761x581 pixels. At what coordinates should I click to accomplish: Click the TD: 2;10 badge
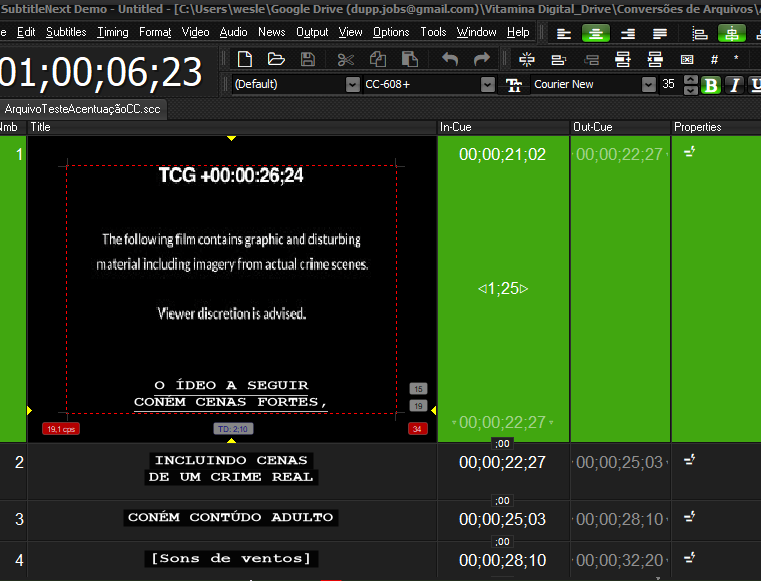pyautogui.click(x=233, y=429)
